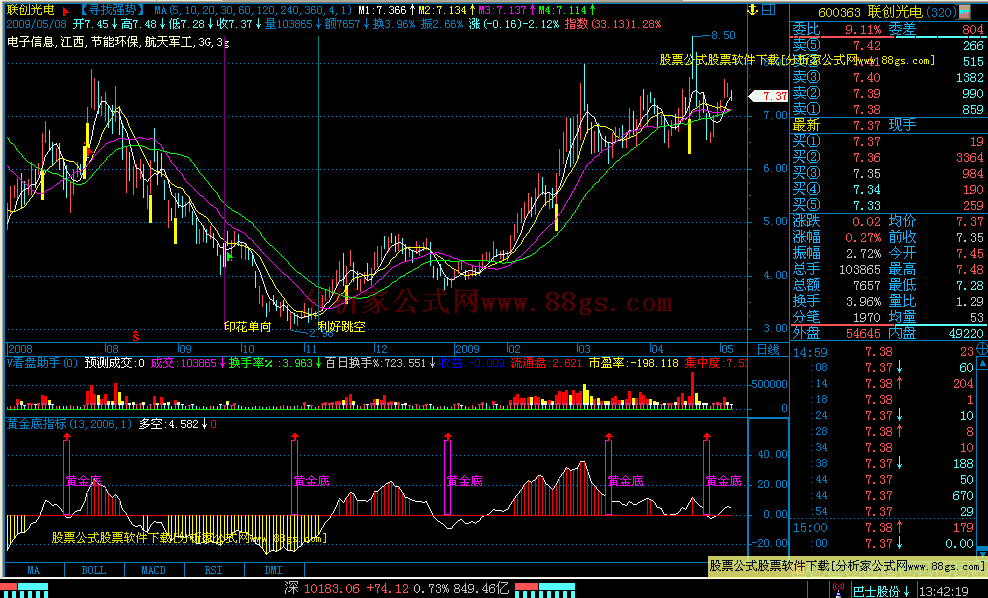Viewport: 988px width, 598px height.
Task: Click the 总手 103865 value
Action: (860, 270)
